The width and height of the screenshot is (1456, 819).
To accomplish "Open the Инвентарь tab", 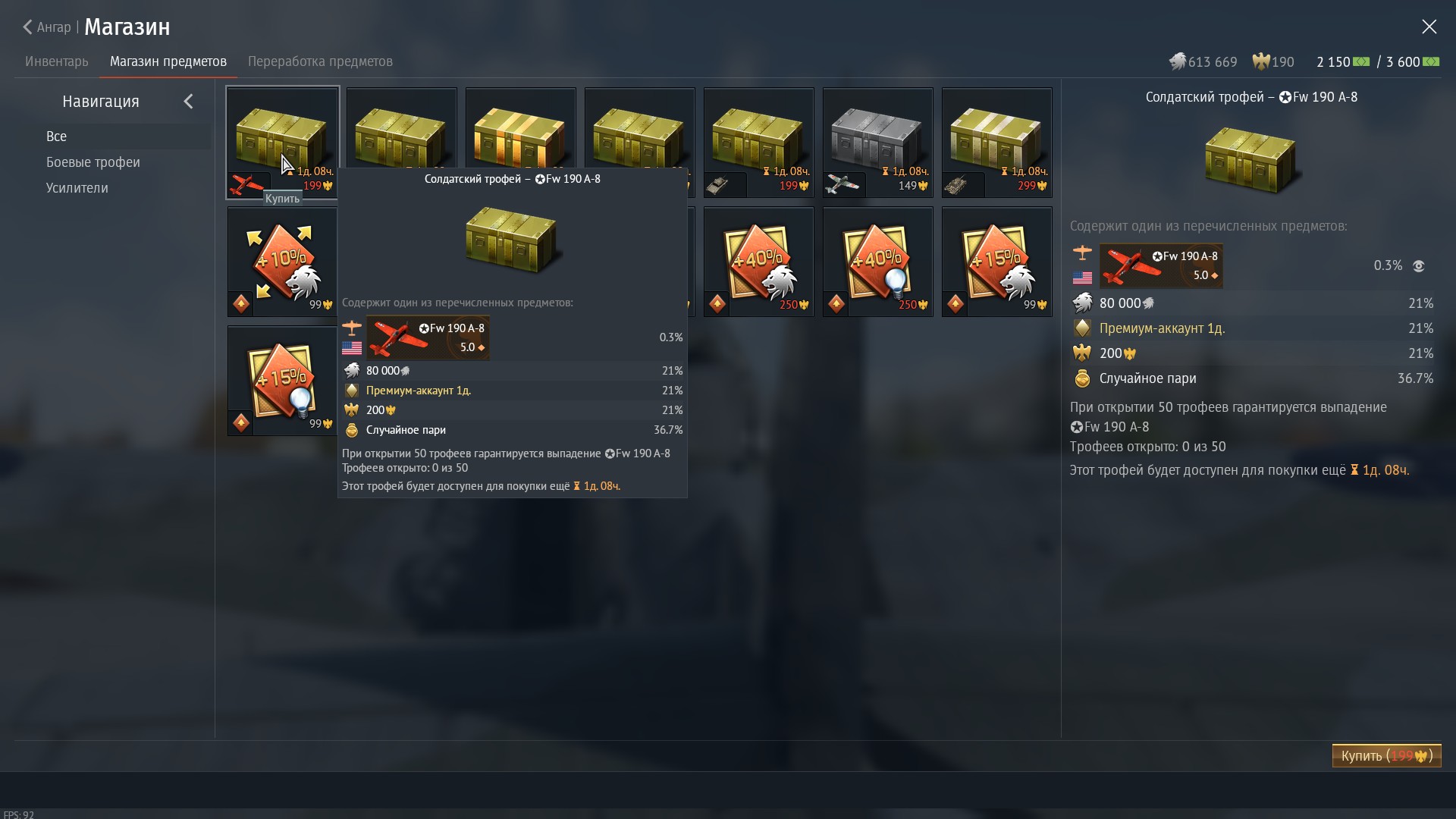I will (x=57, y=61).
